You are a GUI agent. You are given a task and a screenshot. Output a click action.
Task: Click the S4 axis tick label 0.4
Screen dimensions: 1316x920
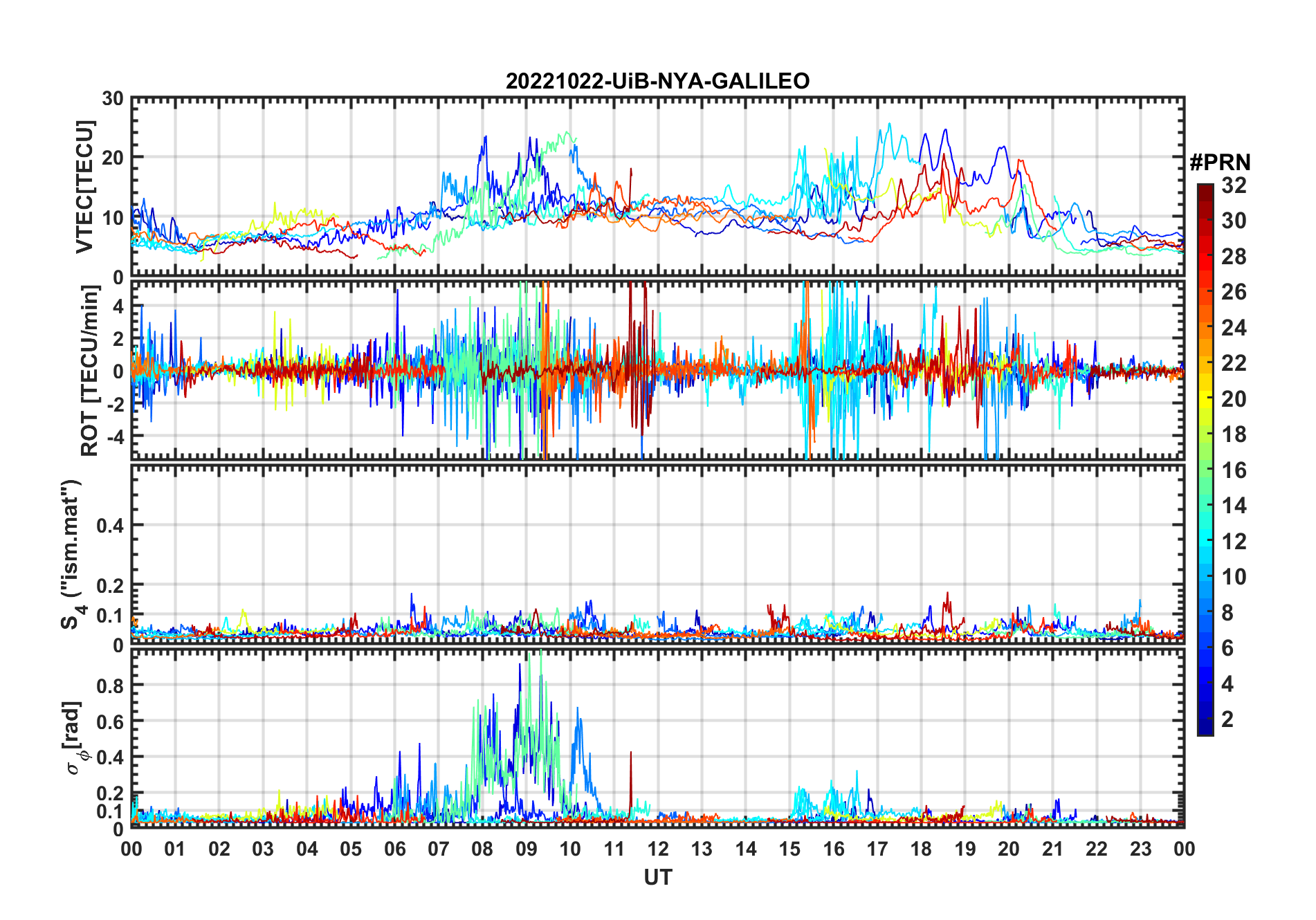(110, 526)
